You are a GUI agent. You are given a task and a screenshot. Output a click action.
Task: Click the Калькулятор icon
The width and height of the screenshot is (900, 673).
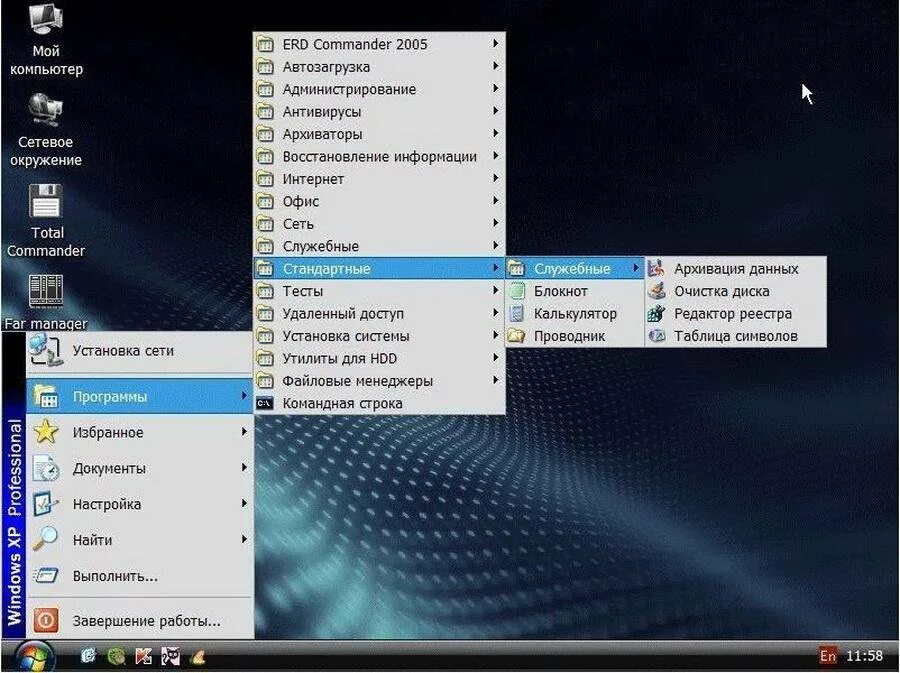coord(517,313)
